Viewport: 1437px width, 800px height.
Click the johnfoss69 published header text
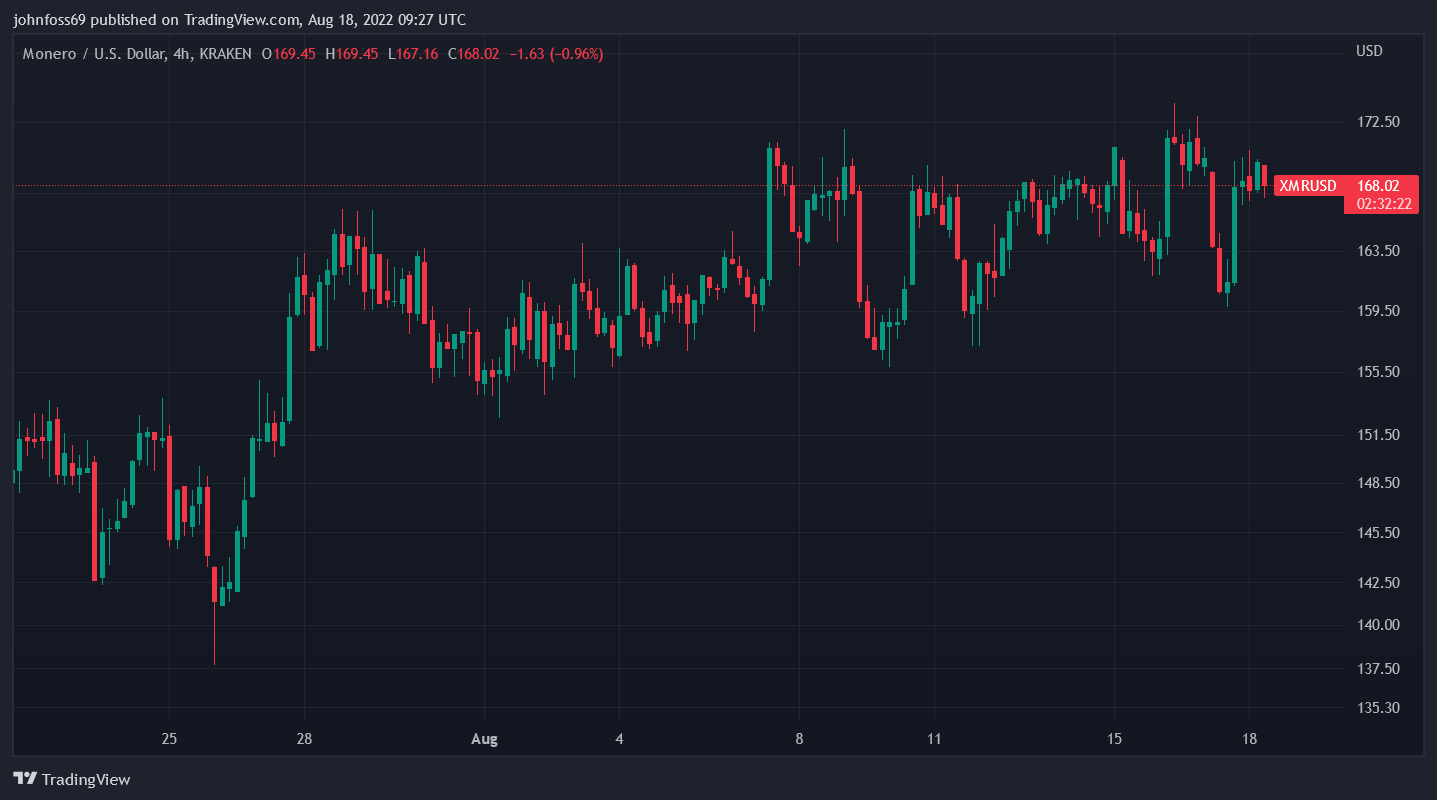point(239,19)
